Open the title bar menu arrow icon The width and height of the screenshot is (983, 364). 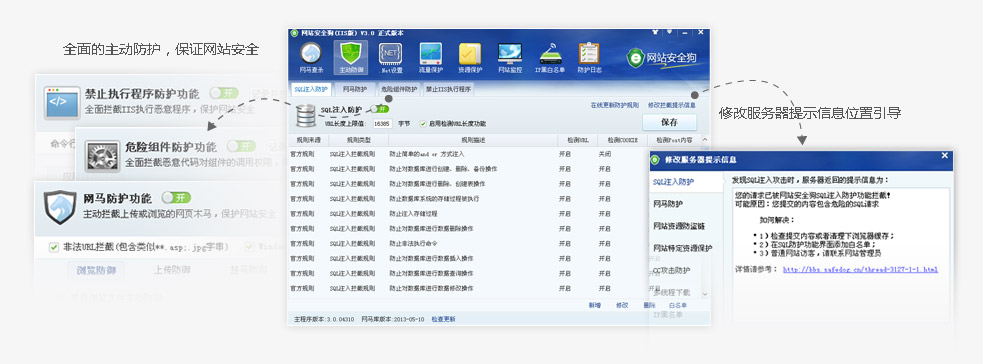tap(670, 31)
